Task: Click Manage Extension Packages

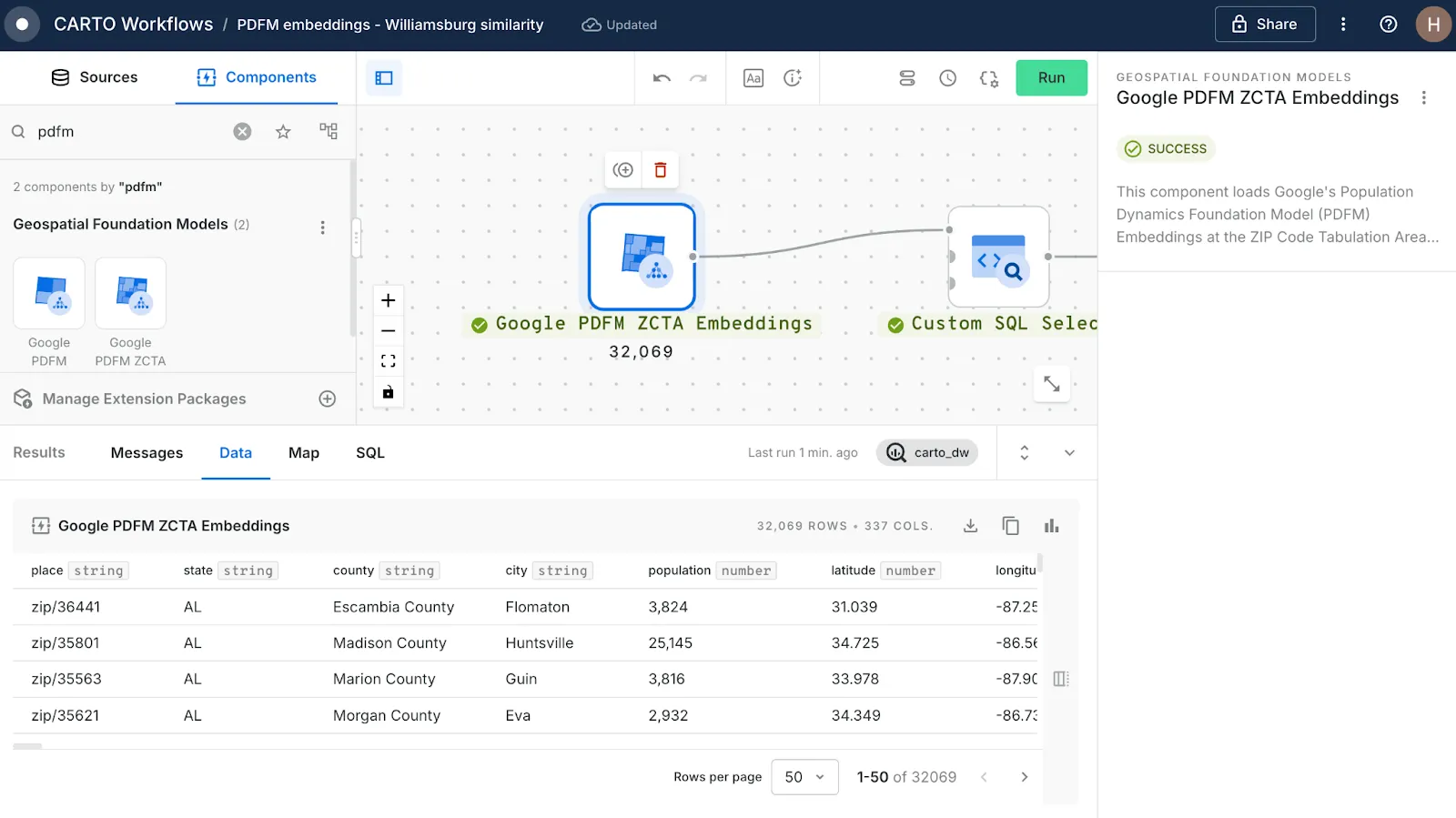Action: tap(144, 399)
